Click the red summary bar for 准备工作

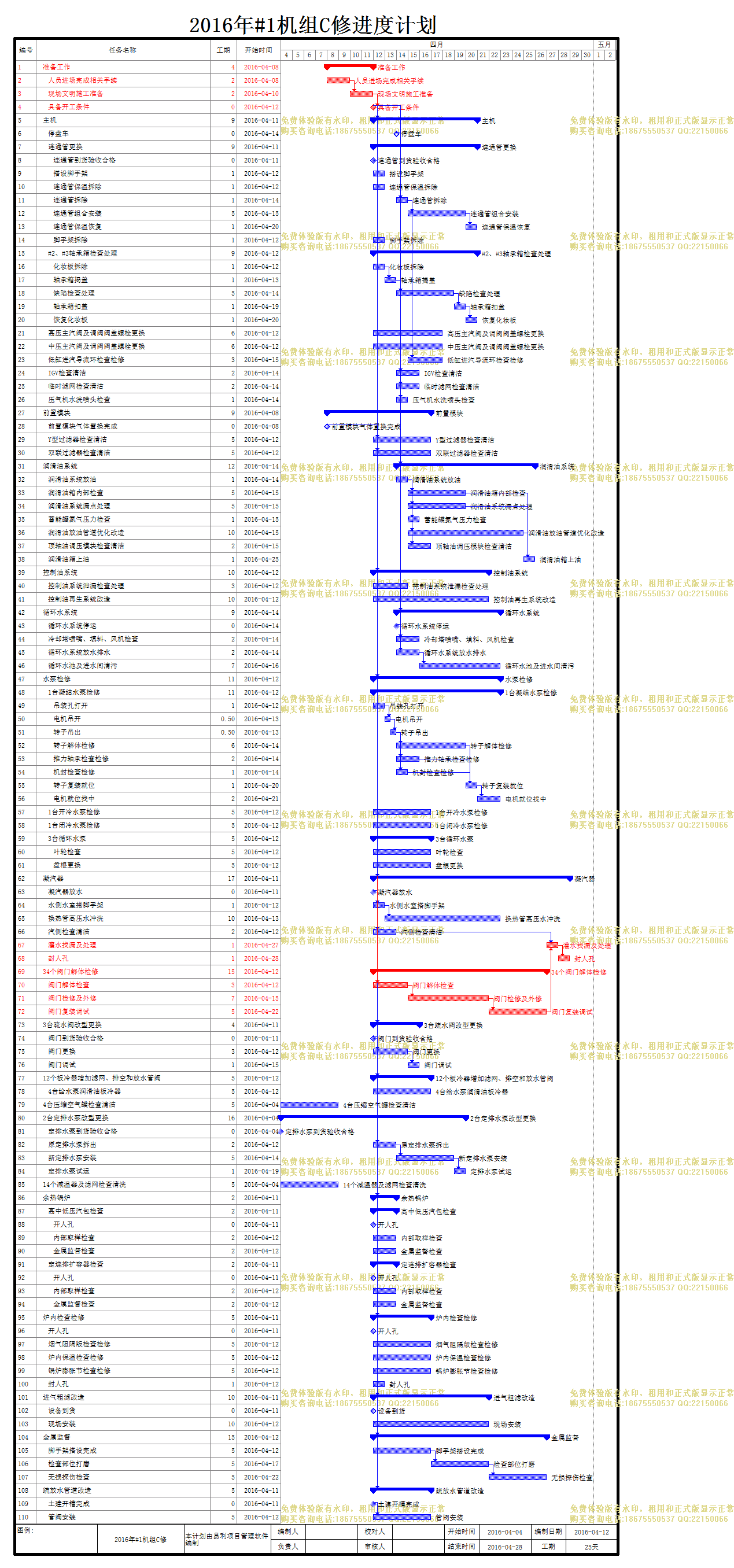350,67
